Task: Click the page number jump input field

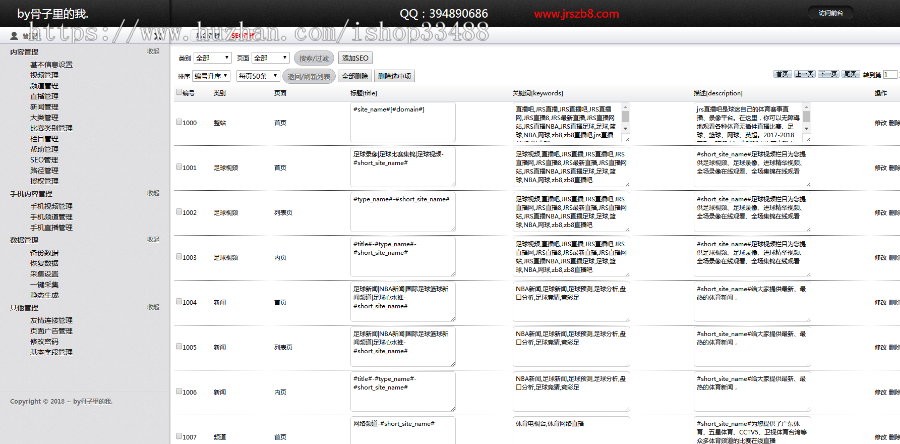Action: [x=891, y=75]
